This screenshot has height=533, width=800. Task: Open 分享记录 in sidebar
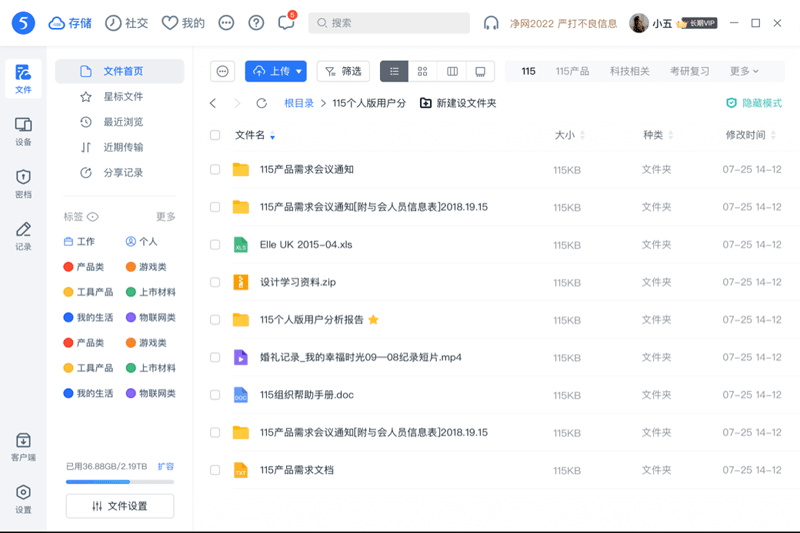[119, 173]
